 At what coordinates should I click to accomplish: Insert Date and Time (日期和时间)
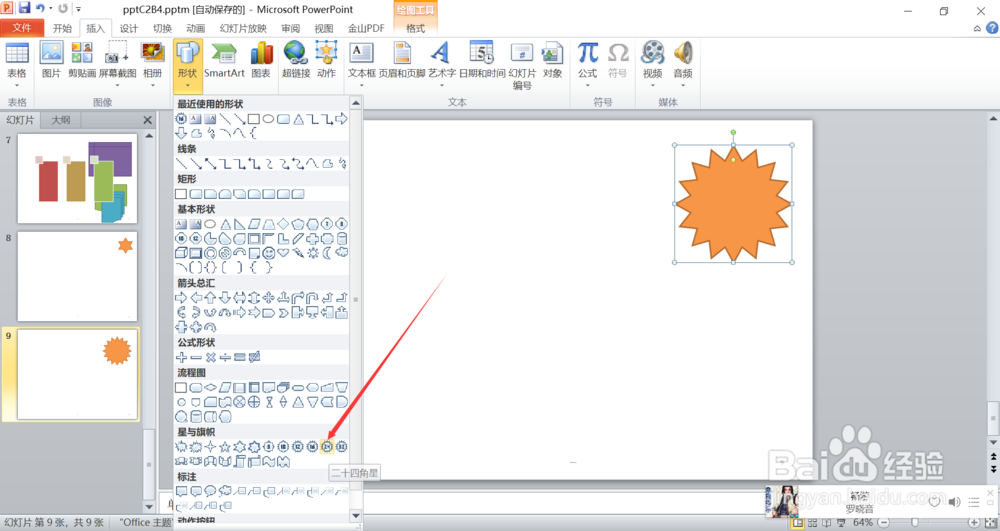click(x=482, y=60)
